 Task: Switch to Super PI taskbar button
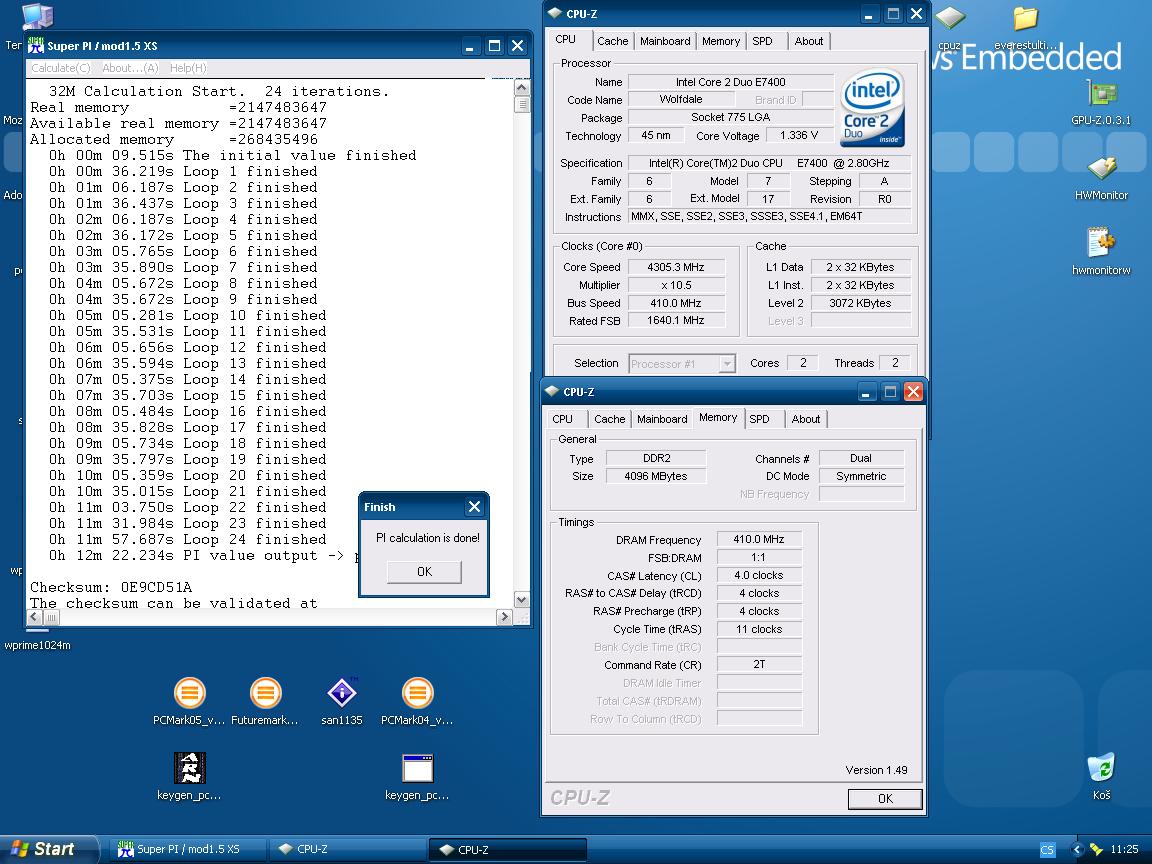pyautogui.click(x=187, y=849)
